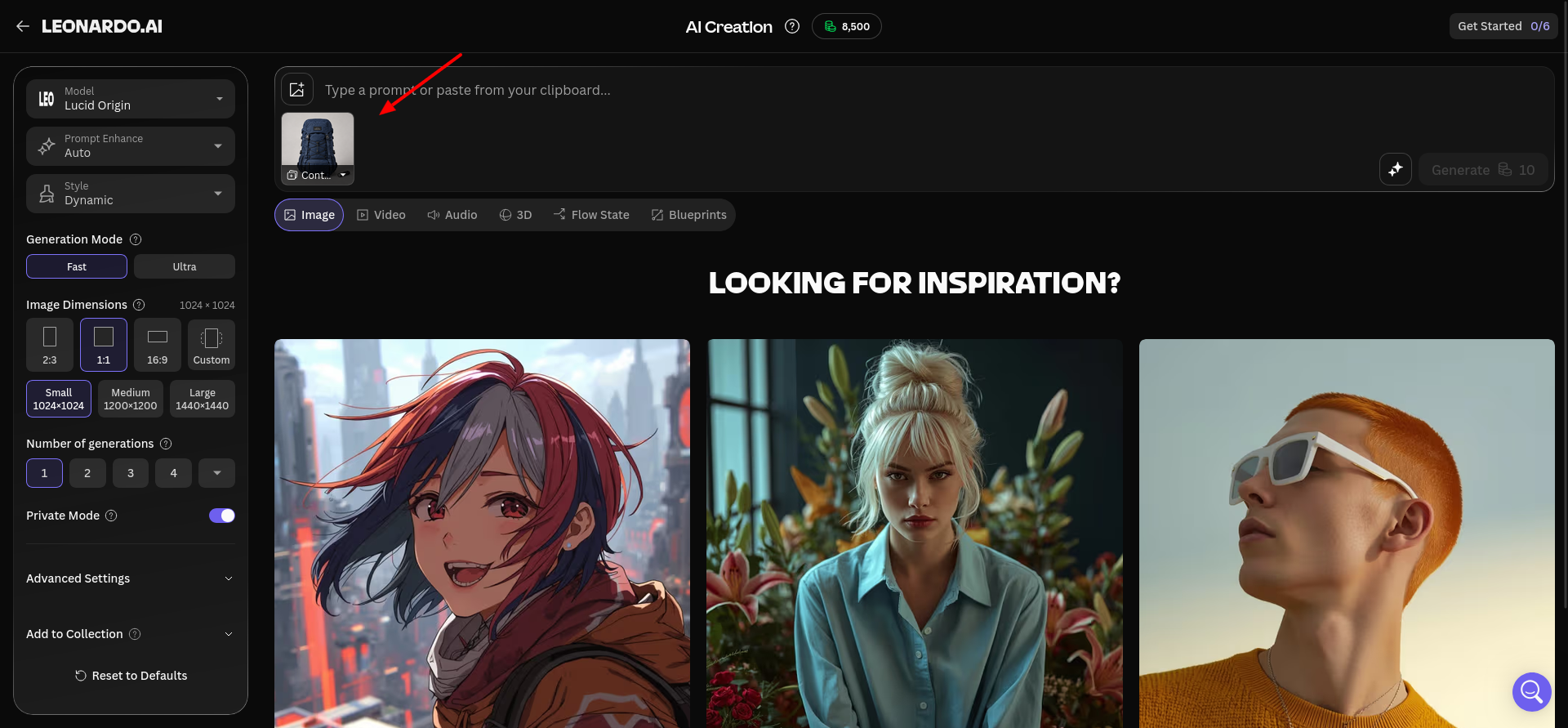Choose Large 1440×1440 size
This screenshot has height=728, width=1568.
click(x=203, y=399)
